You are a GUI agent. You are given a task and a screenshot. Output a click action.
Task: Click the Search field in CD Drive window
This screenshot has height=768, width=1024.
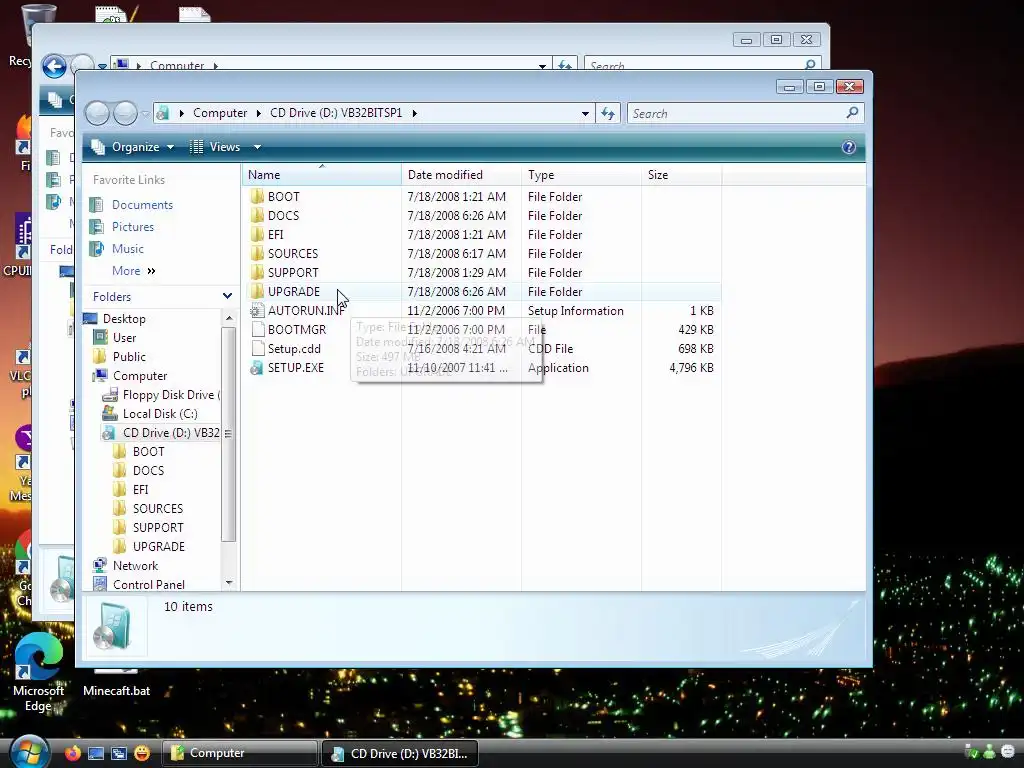click(745, 114)
